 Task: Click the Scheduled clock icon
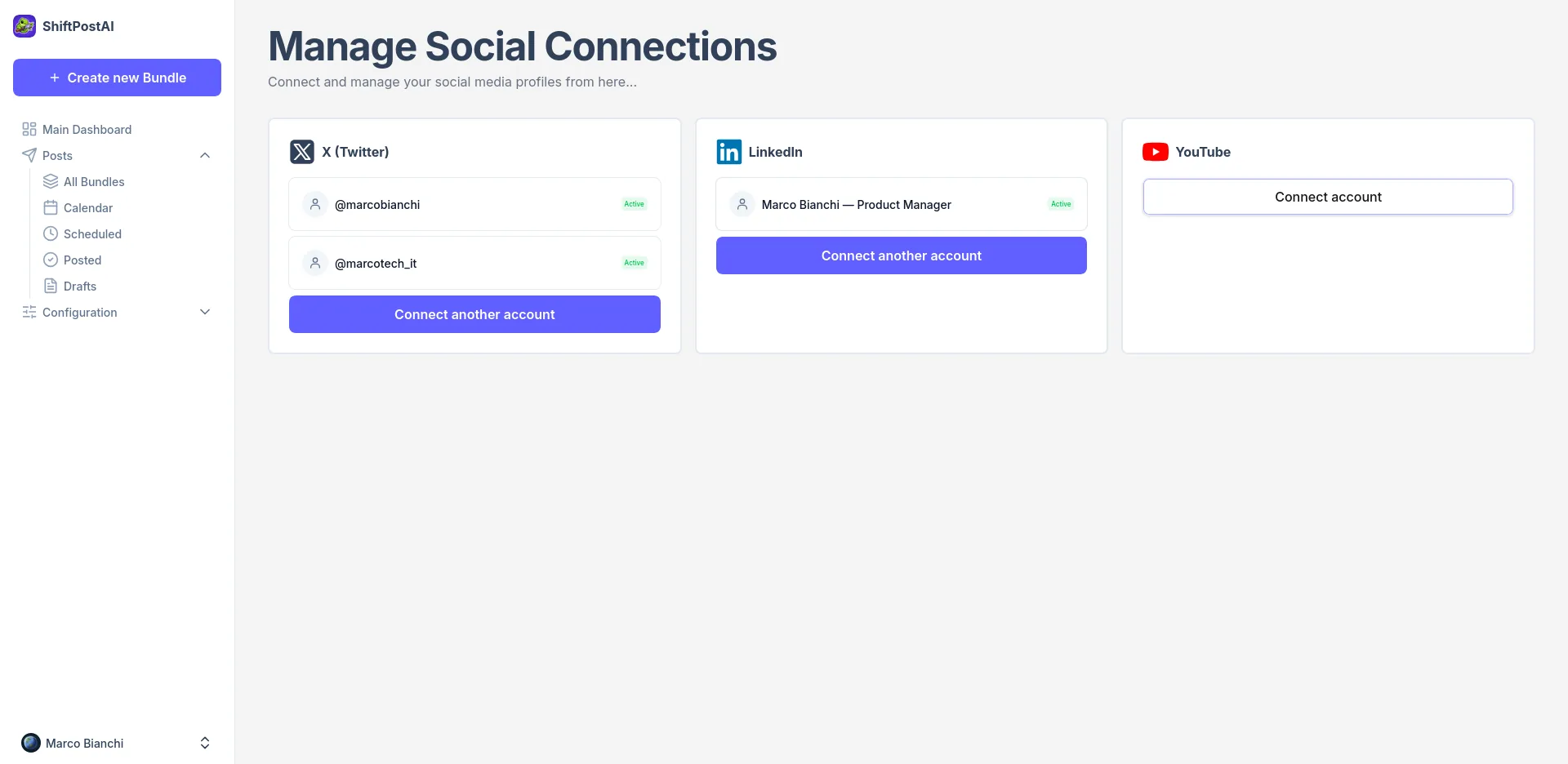point(51,233)
